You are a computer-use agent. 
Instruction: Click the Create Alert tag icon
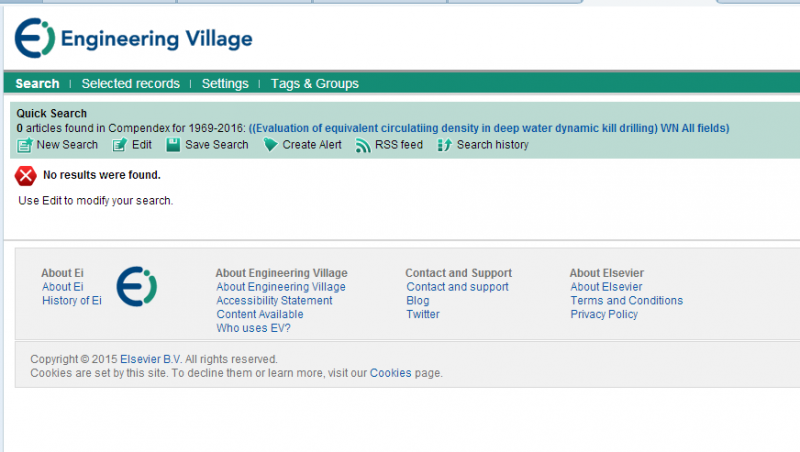pyautogui.click(x=270, y=145)
